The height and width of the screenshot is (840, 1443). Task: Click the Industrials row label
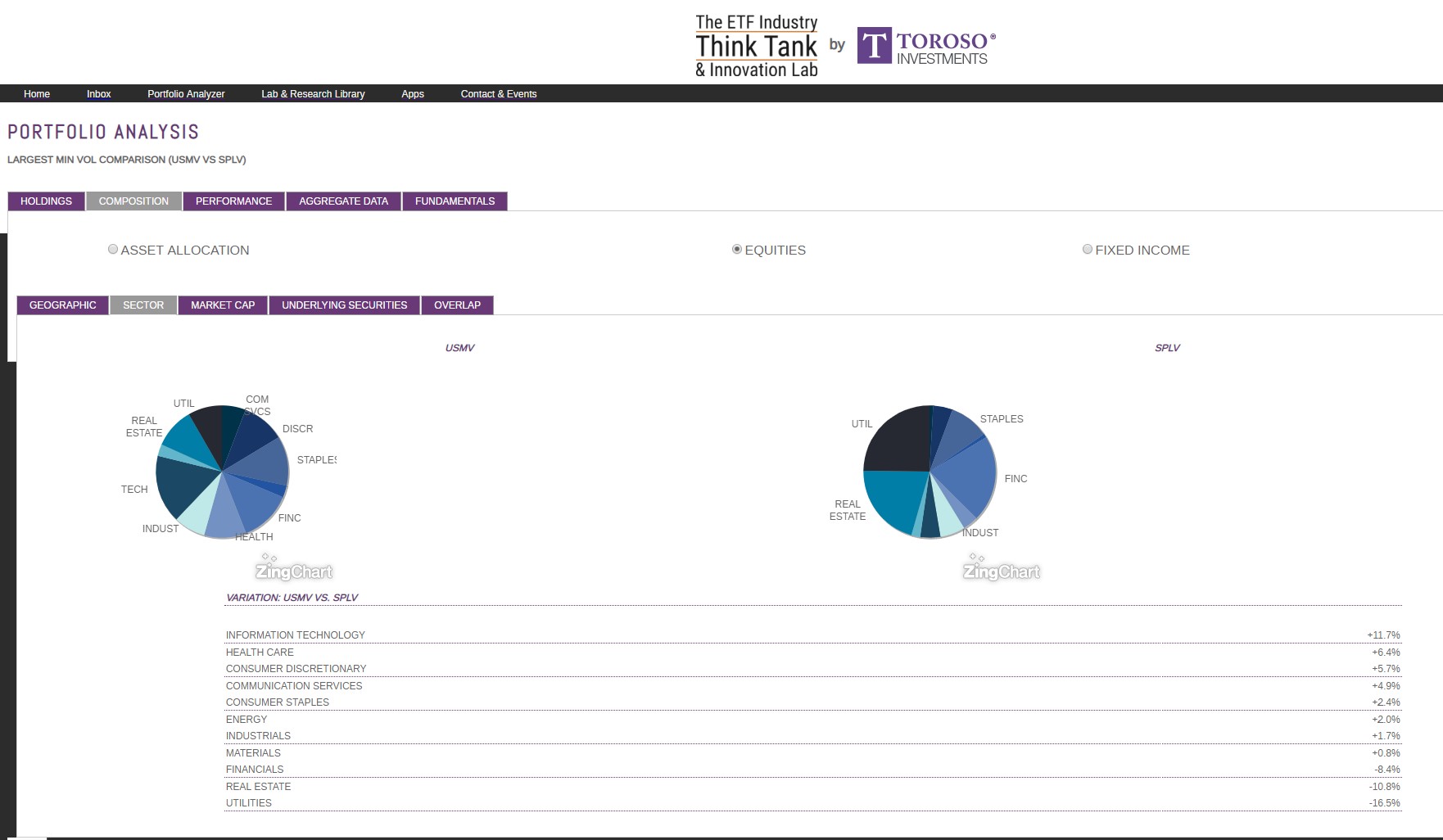point(258,736)
